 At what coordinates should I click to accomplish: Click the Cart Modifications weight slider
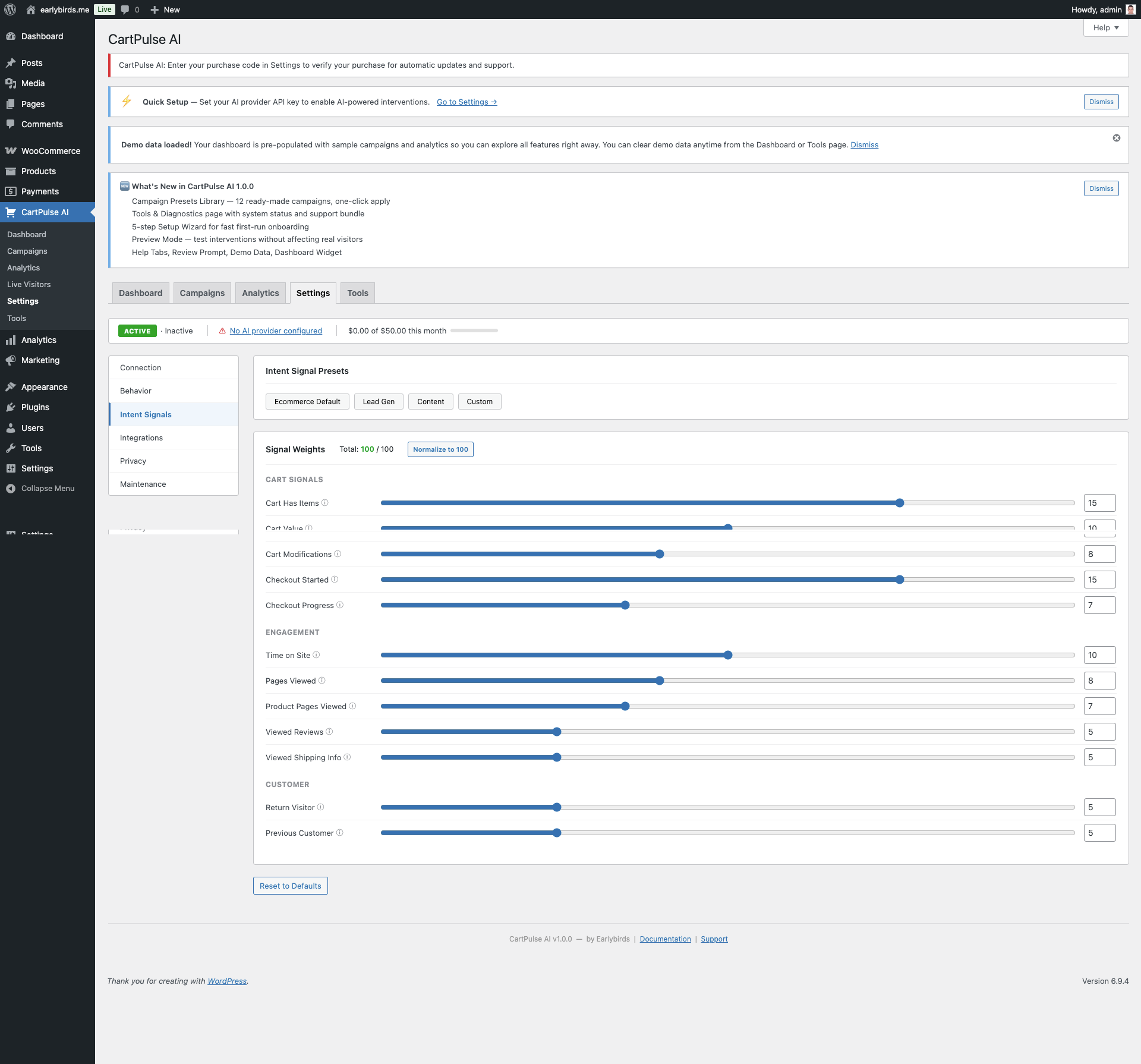pos(660,554)
